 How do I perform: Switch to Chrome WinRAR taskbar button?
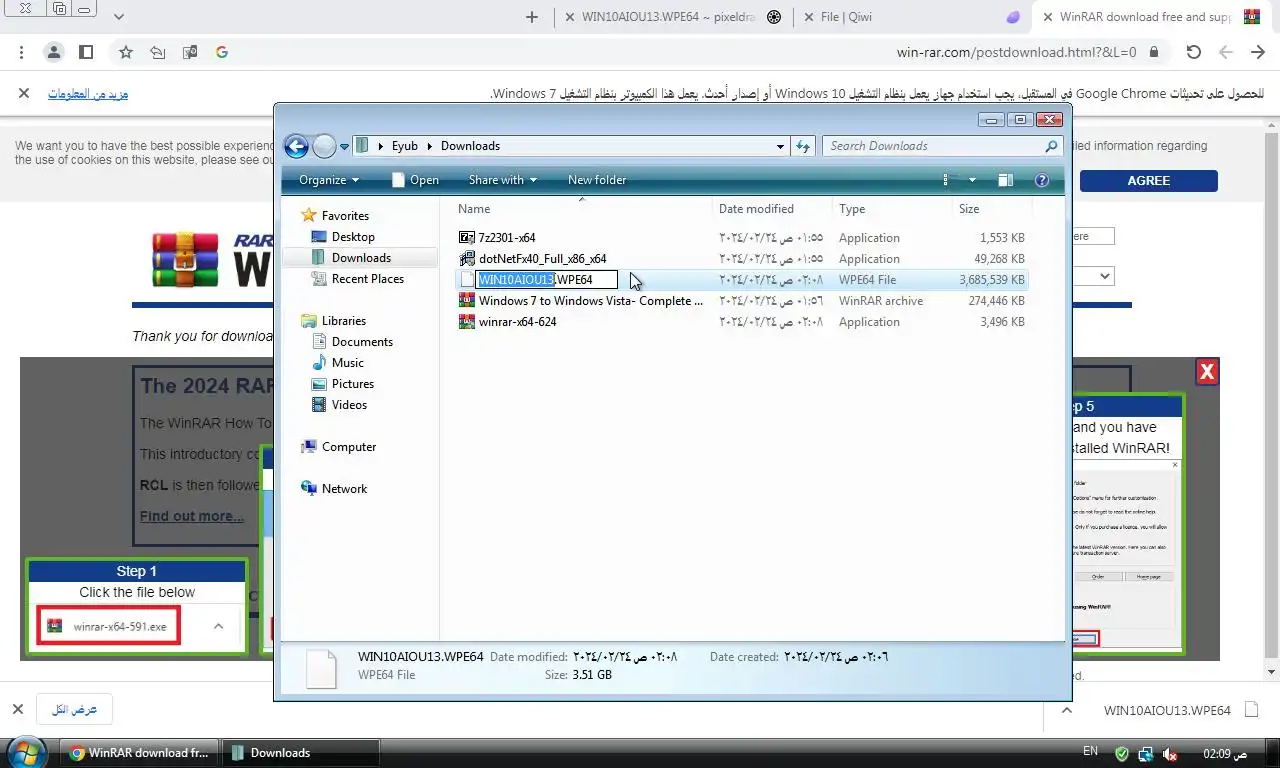(x=138, y=753)
